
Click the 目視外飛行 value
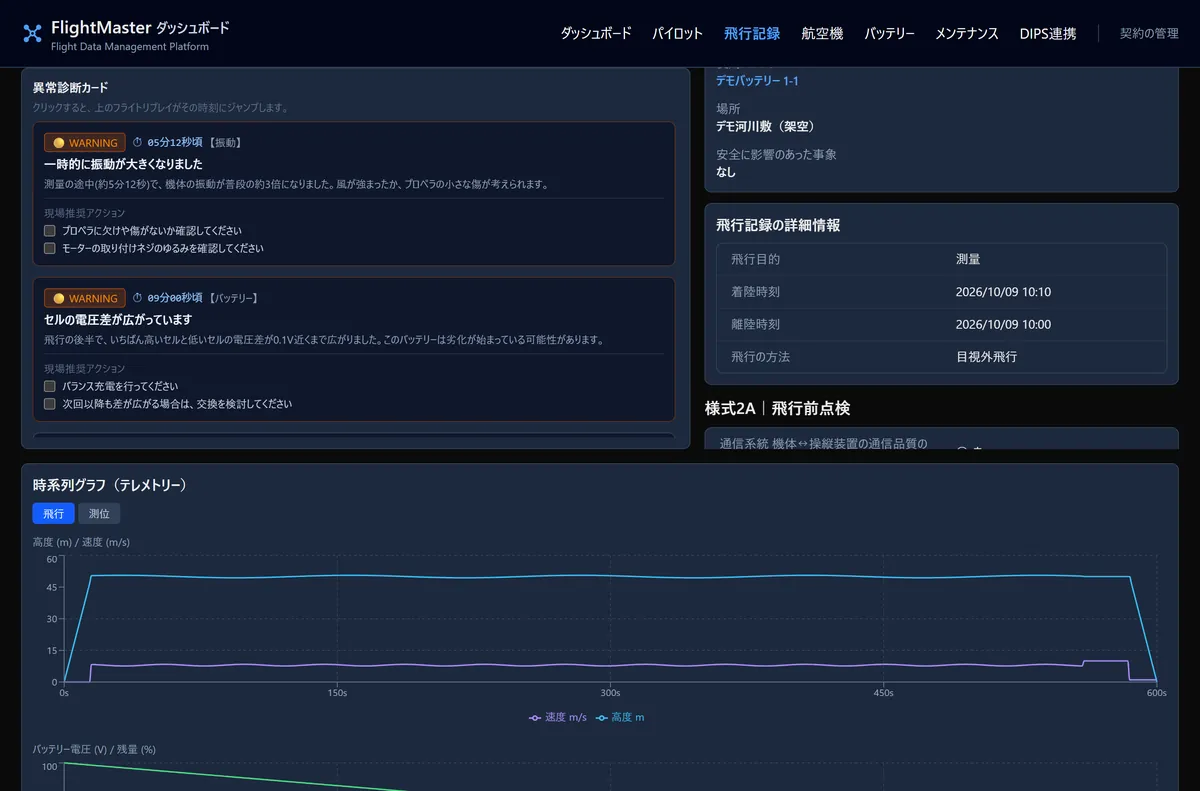[986, 356]
